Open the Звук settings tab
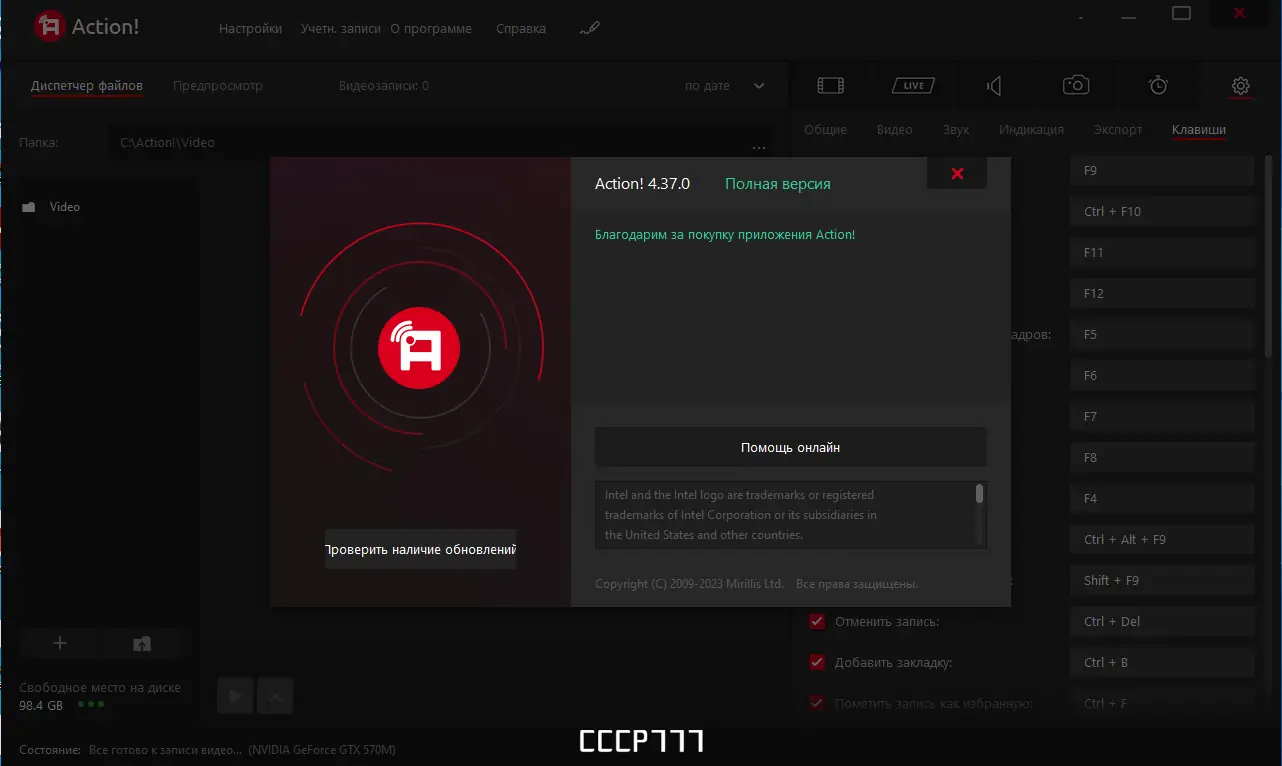Screen dimensions: 1282x766 pyautogui.click(x=956, y=130)
